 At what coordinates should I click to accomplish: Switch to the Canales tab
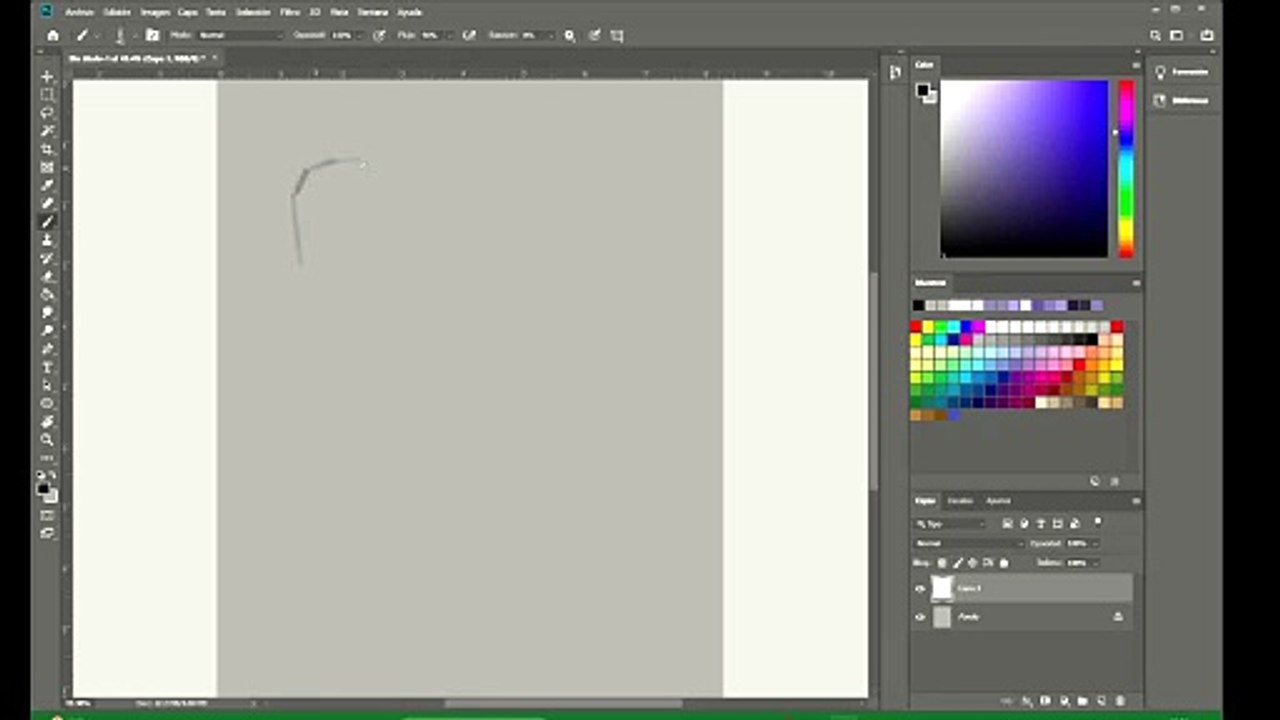[x=960, y=501]
